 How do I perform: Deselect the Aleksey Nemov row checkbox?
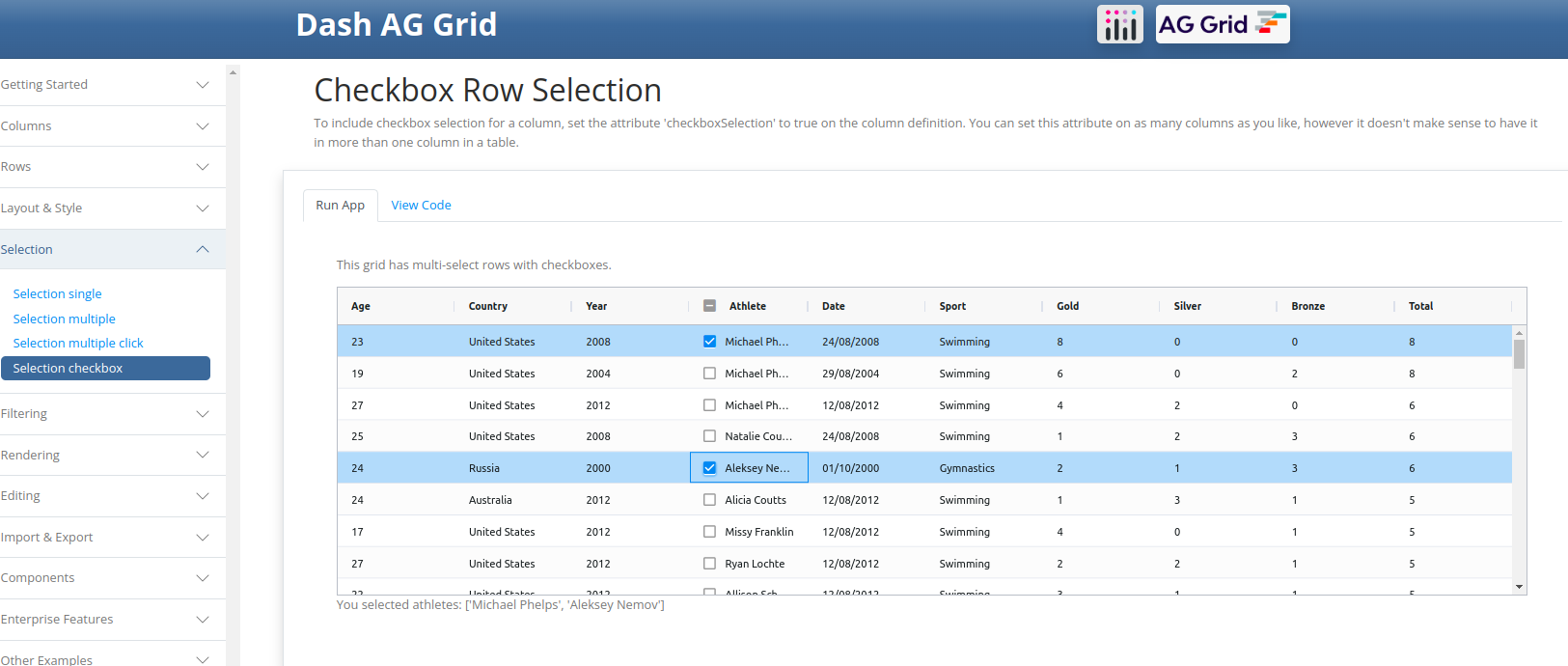tap(709, 468)
